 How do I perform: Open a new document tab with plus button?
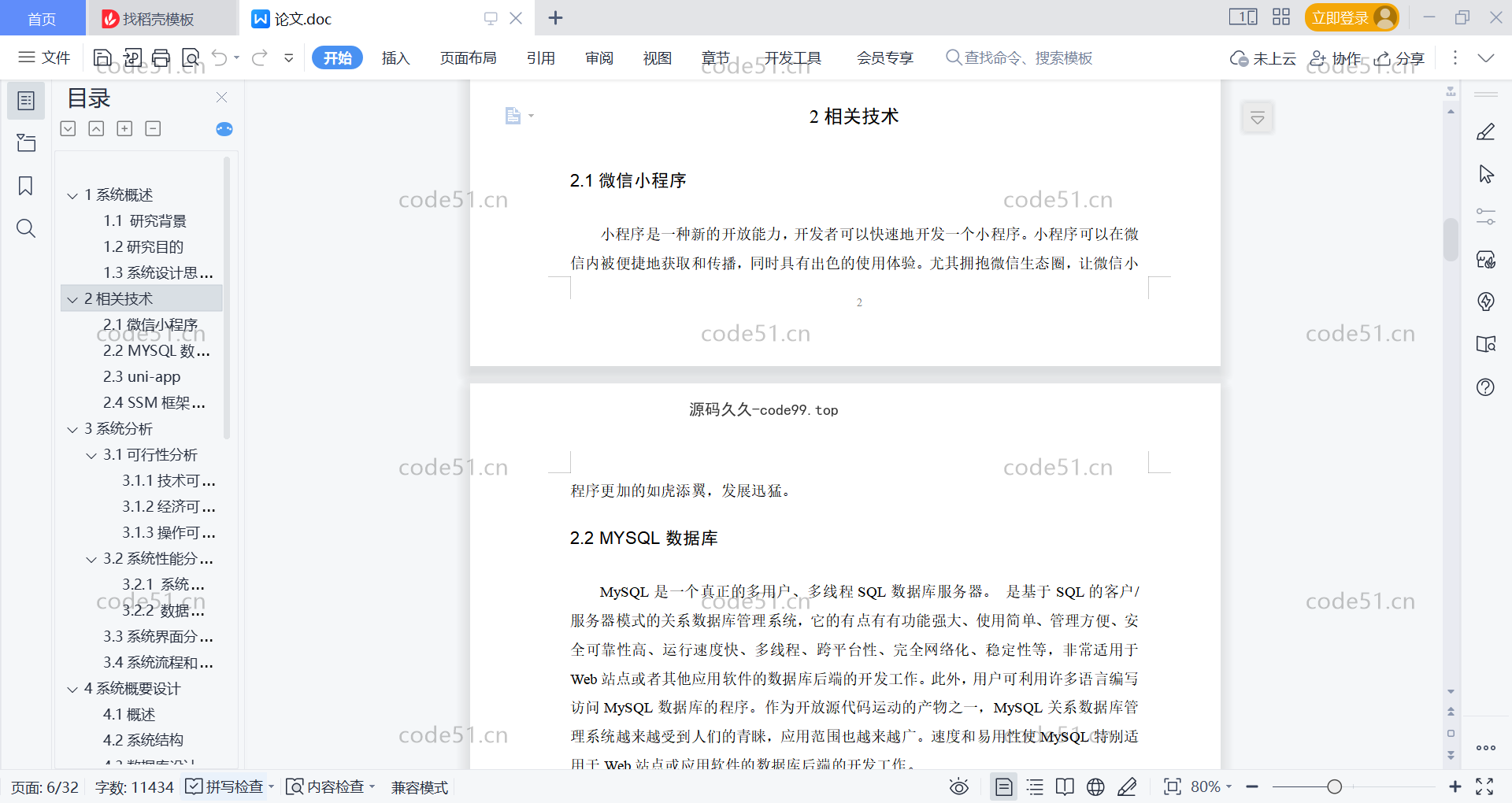555,18
